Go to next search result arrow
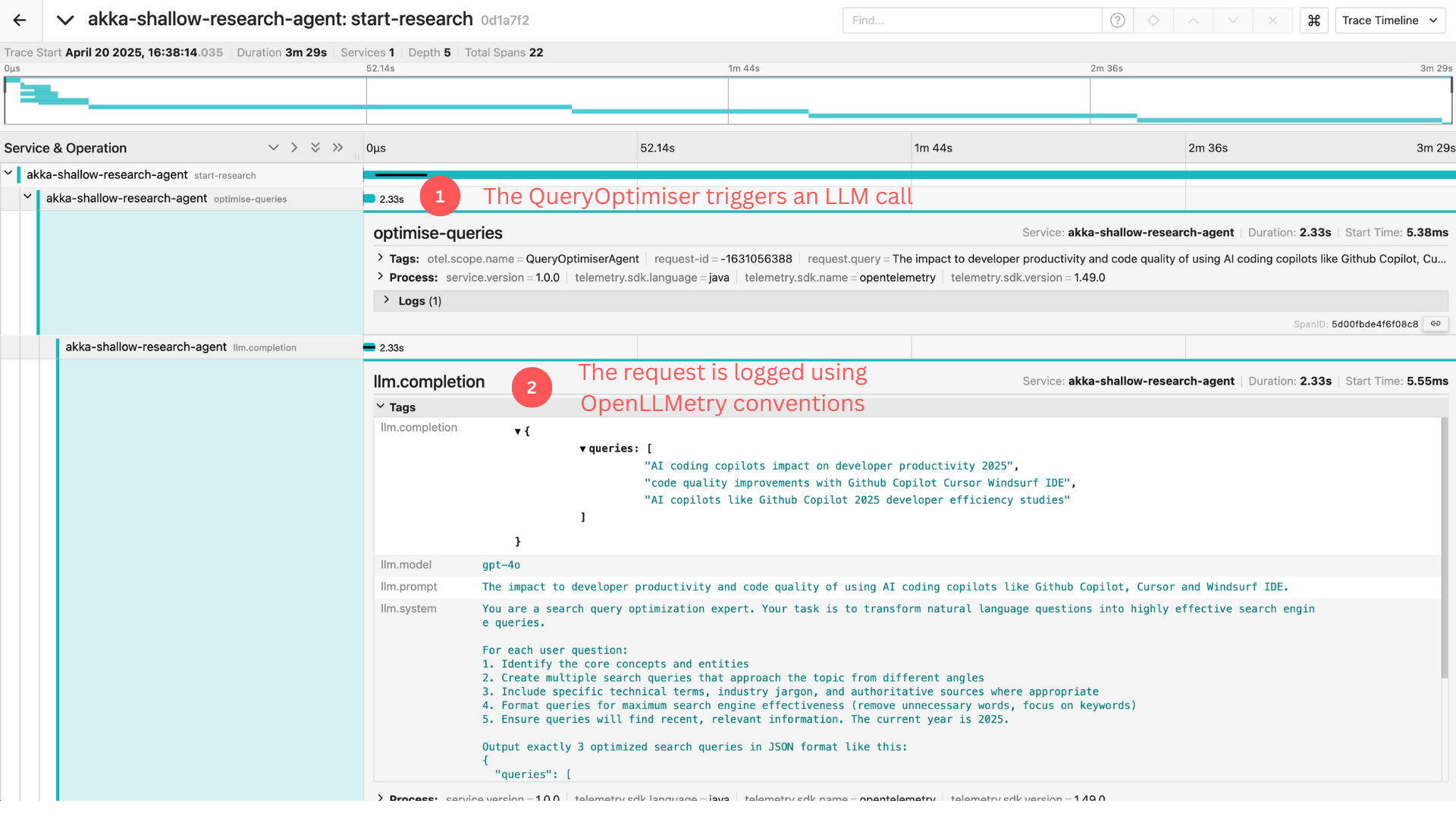Screen dimensions: 1456x819 [1233, 20]
